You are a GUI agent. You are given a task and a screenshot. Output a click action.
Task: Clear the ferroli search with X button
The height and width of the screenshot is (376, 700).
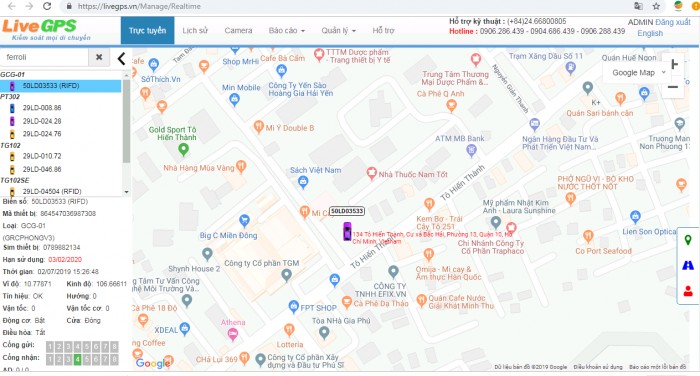99,57
